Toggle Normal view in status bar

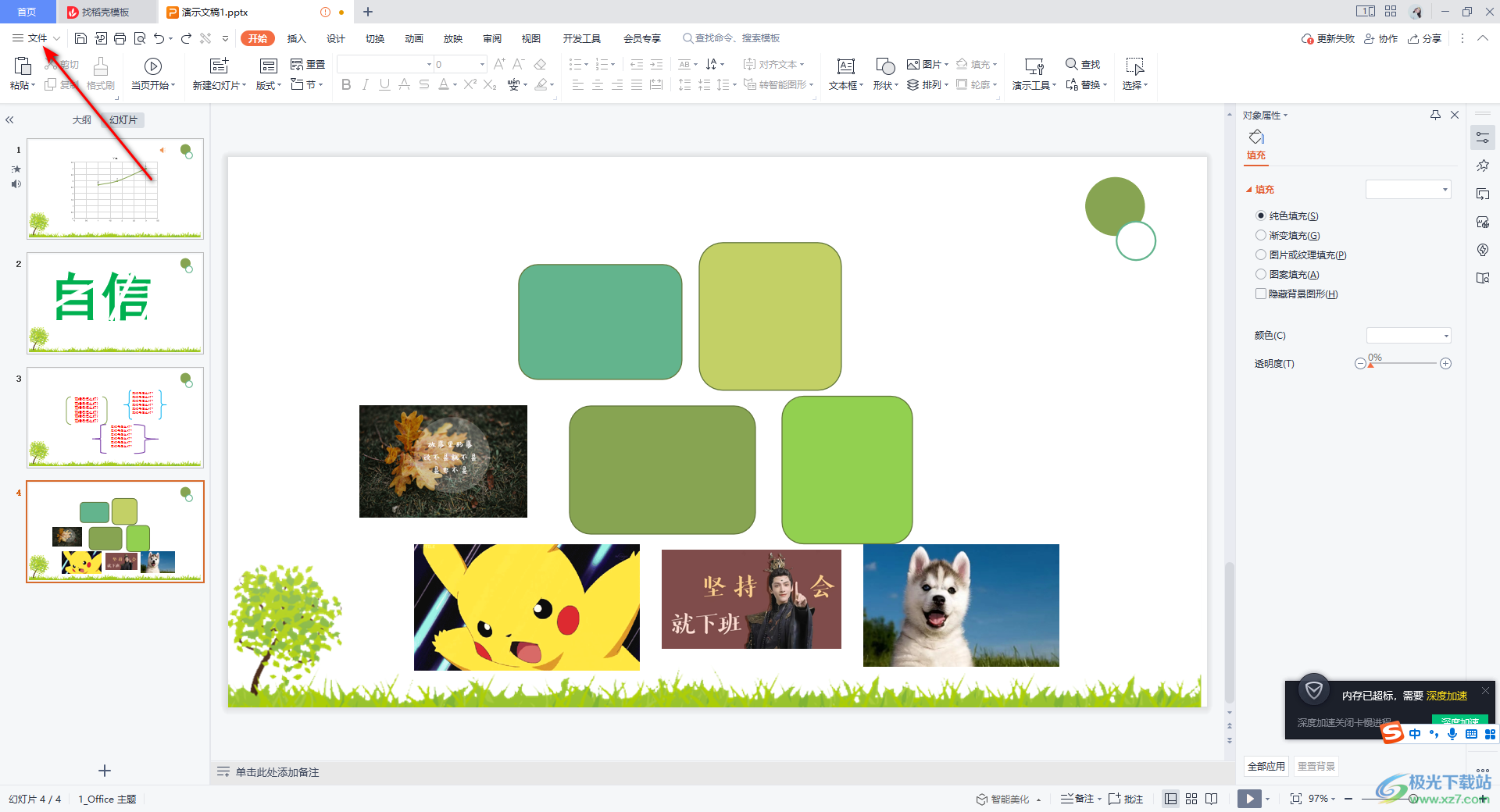1170,799
